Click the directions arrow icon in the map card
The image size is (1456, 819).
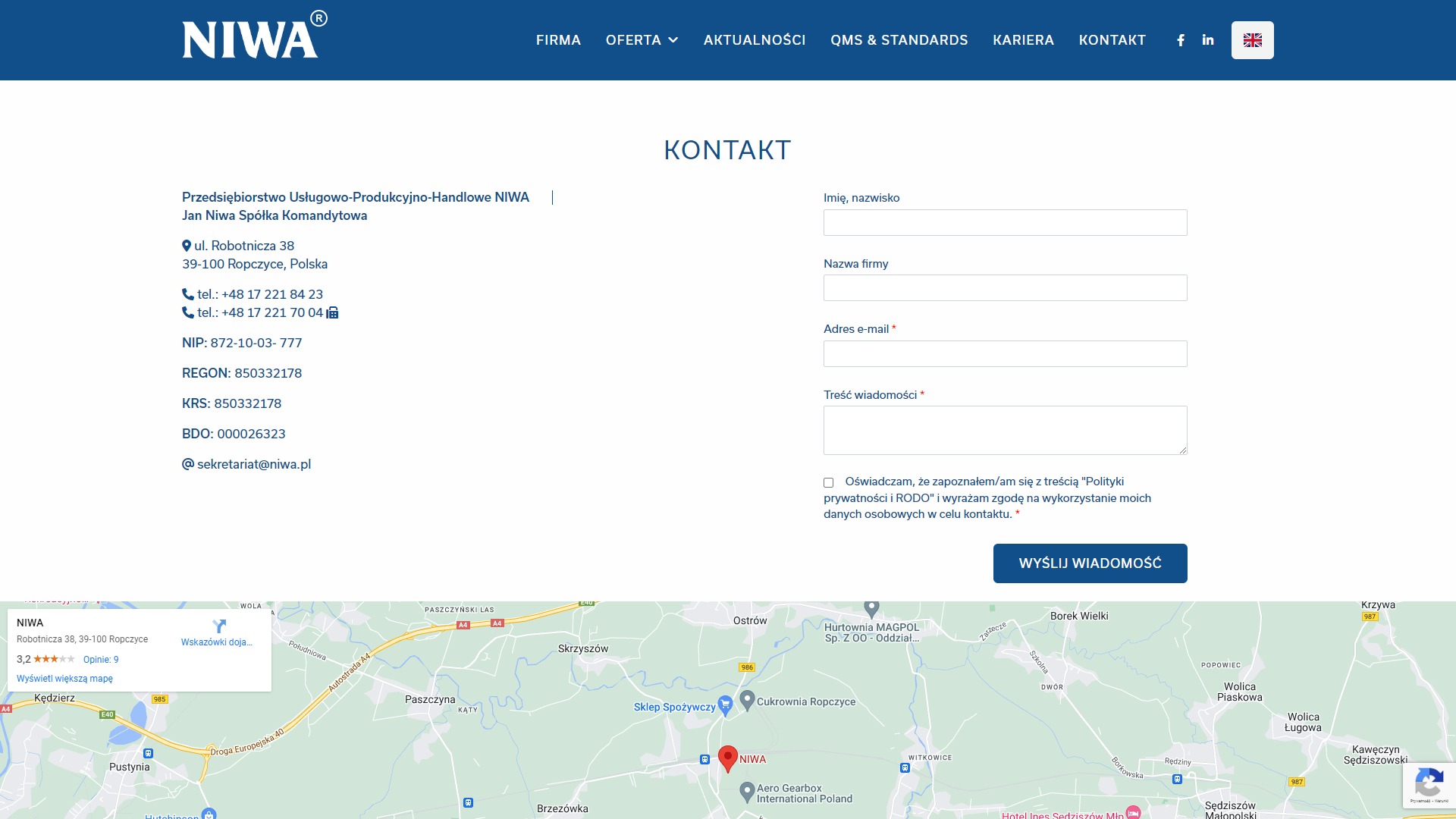pyautogui.click(x=219, y=626)
